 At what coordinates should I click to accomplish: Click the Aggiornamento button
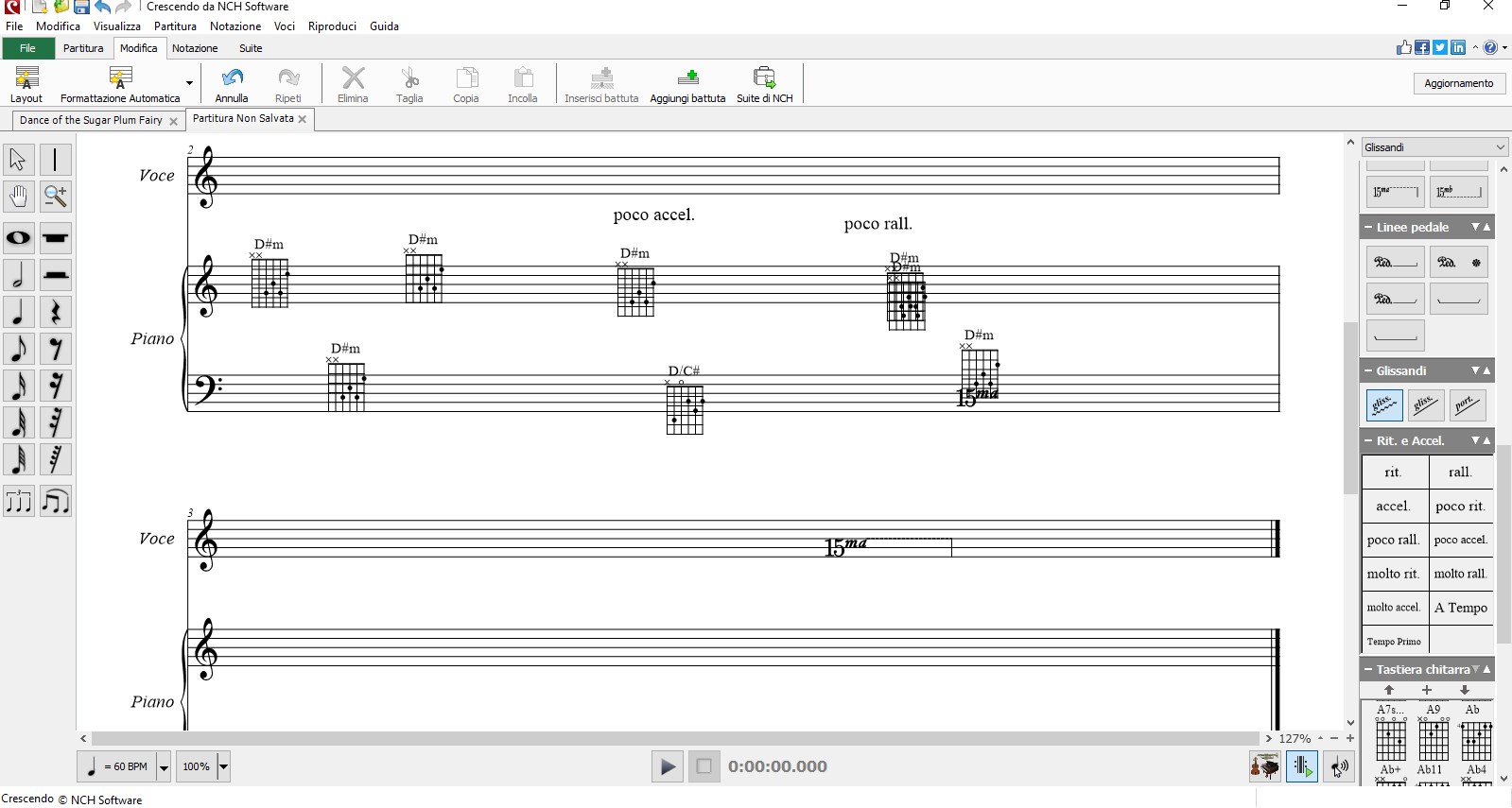(1459, 83)
